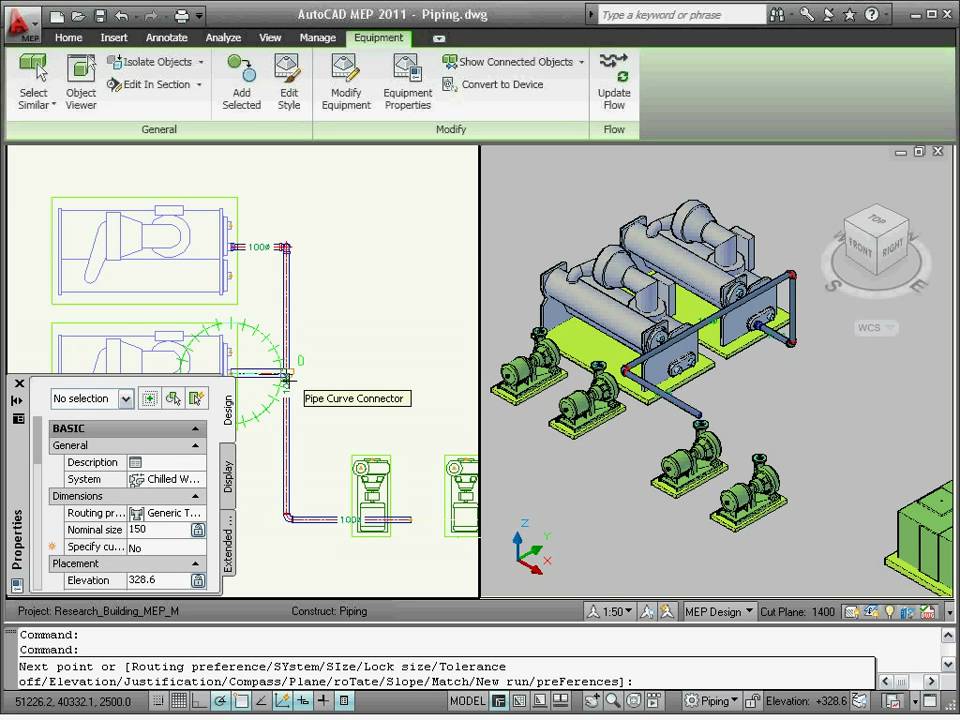
Task: Click the binoculars search icon
Action: [x=777, y=15]
